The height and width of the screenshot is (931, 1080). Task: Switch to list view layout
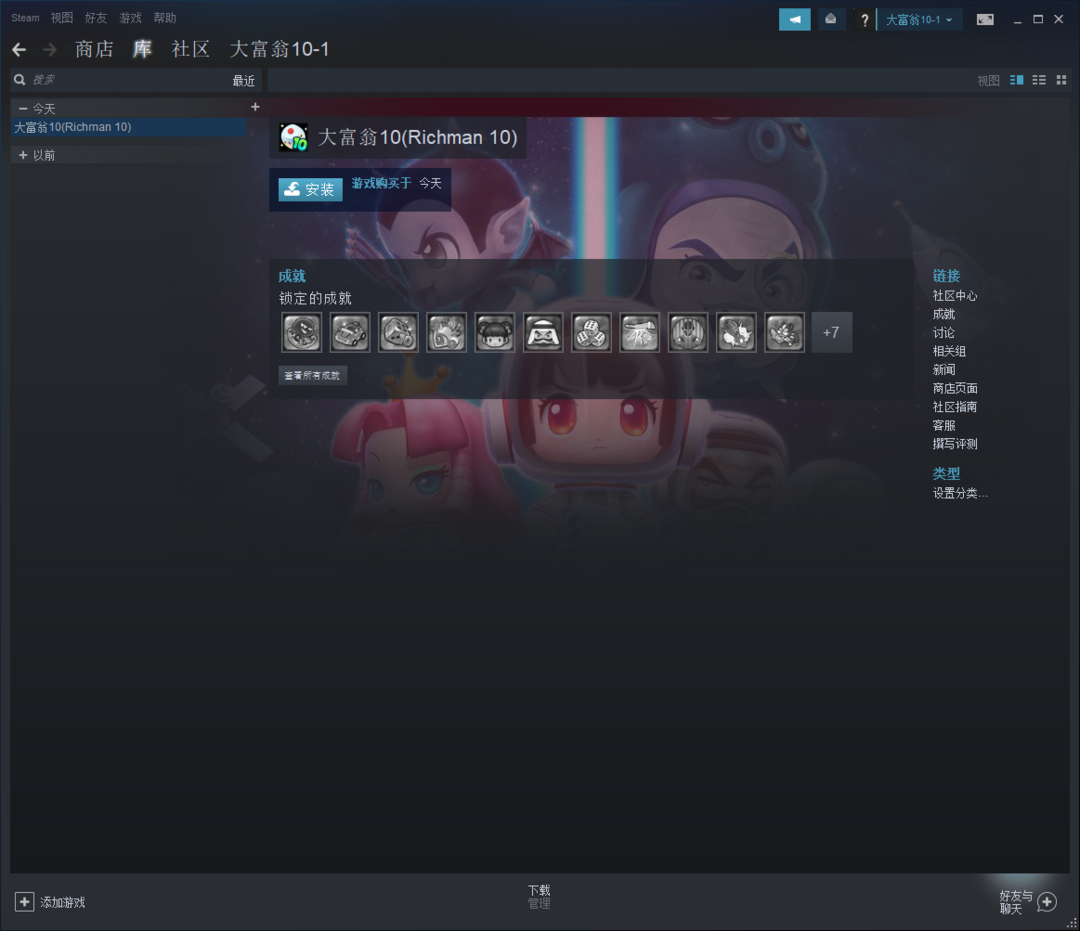tap(1039, 80)
